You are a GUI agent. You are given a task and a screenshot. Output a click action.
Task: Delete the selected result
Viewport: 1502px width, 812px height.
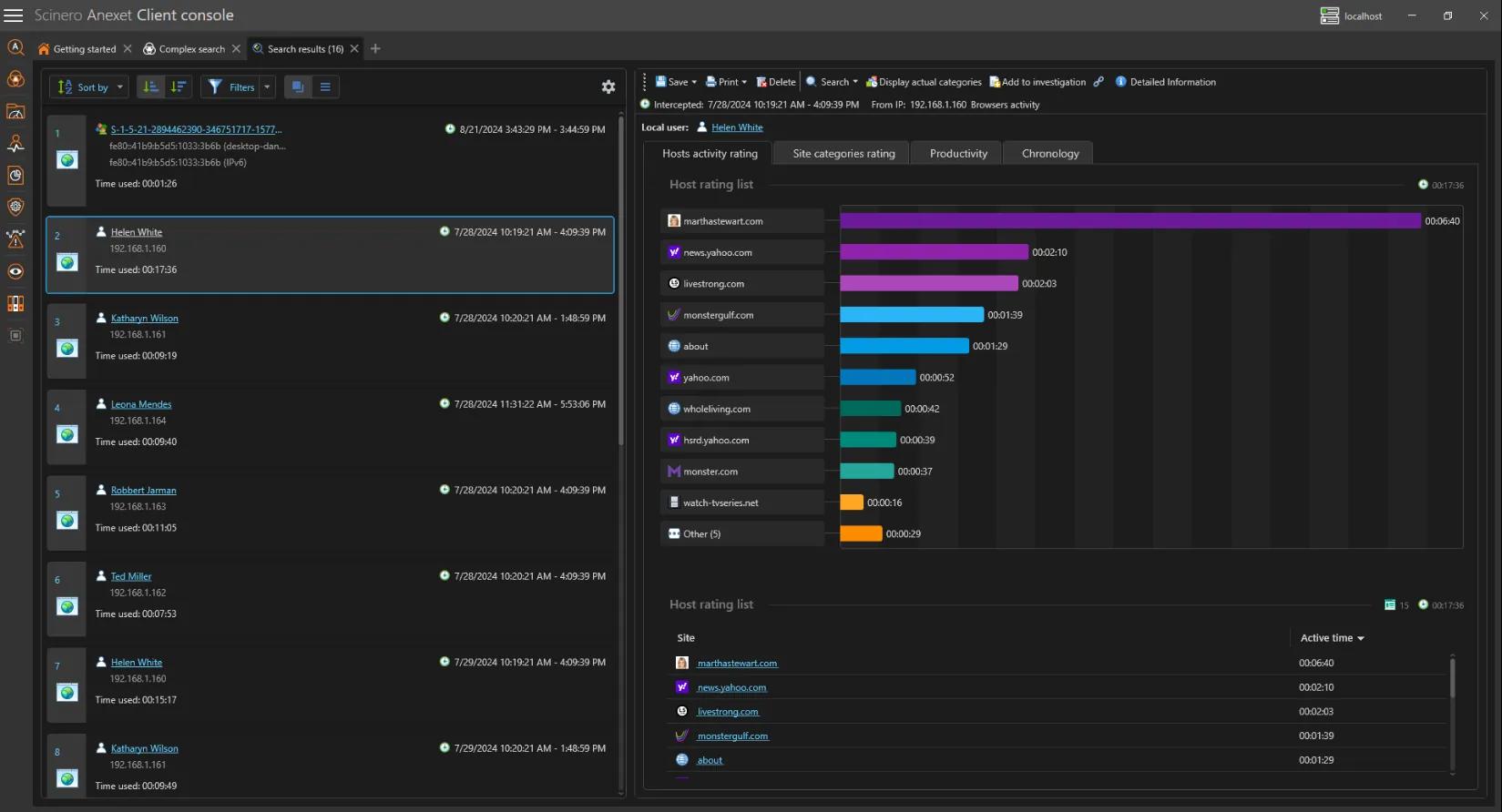pyautogui.click(x=775, y=82)
